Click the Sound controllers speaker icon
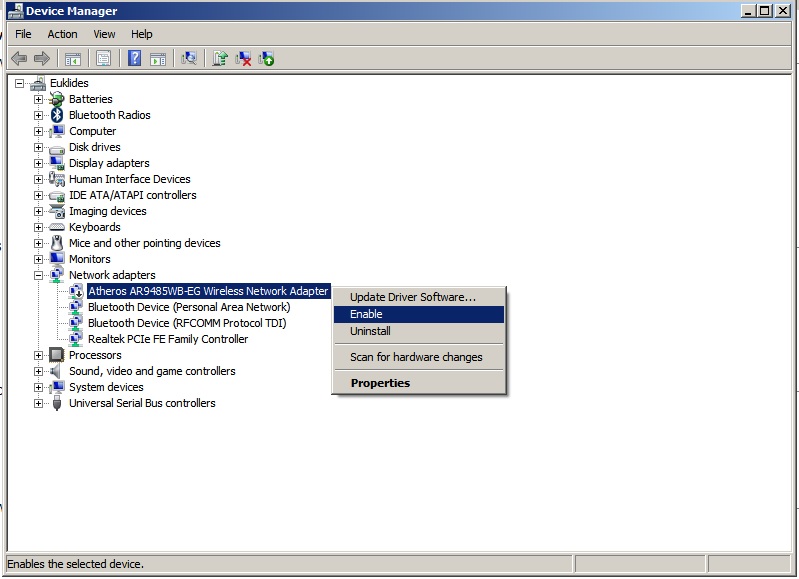 pyautogui.click(x=56, y=371)
